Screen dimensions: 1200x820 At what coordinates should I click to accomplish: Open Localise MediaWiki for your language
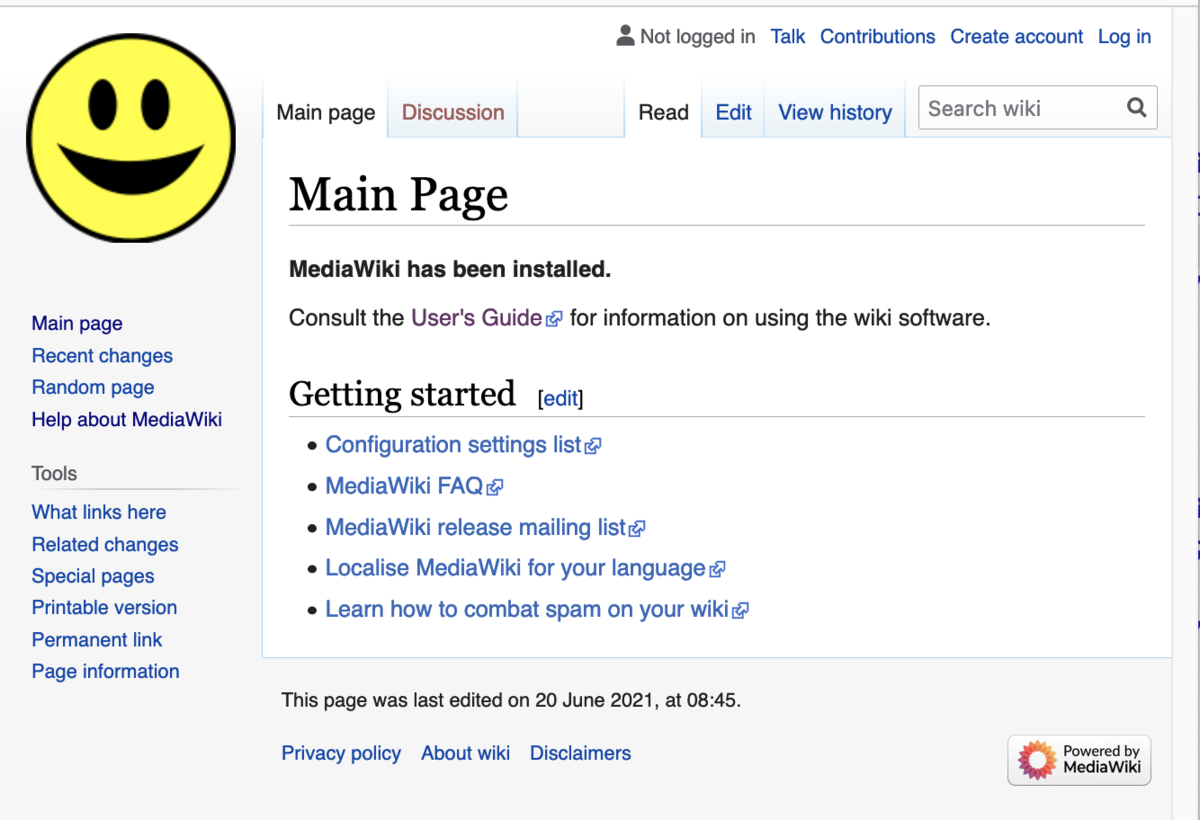pyautogui.click(x=515, y=568)
